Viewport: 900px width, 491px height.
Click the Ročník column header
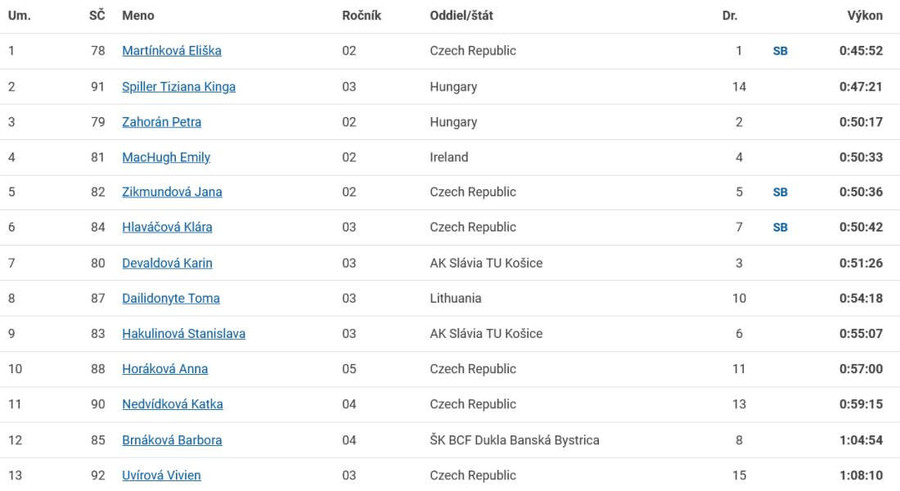tap(362, 16)
